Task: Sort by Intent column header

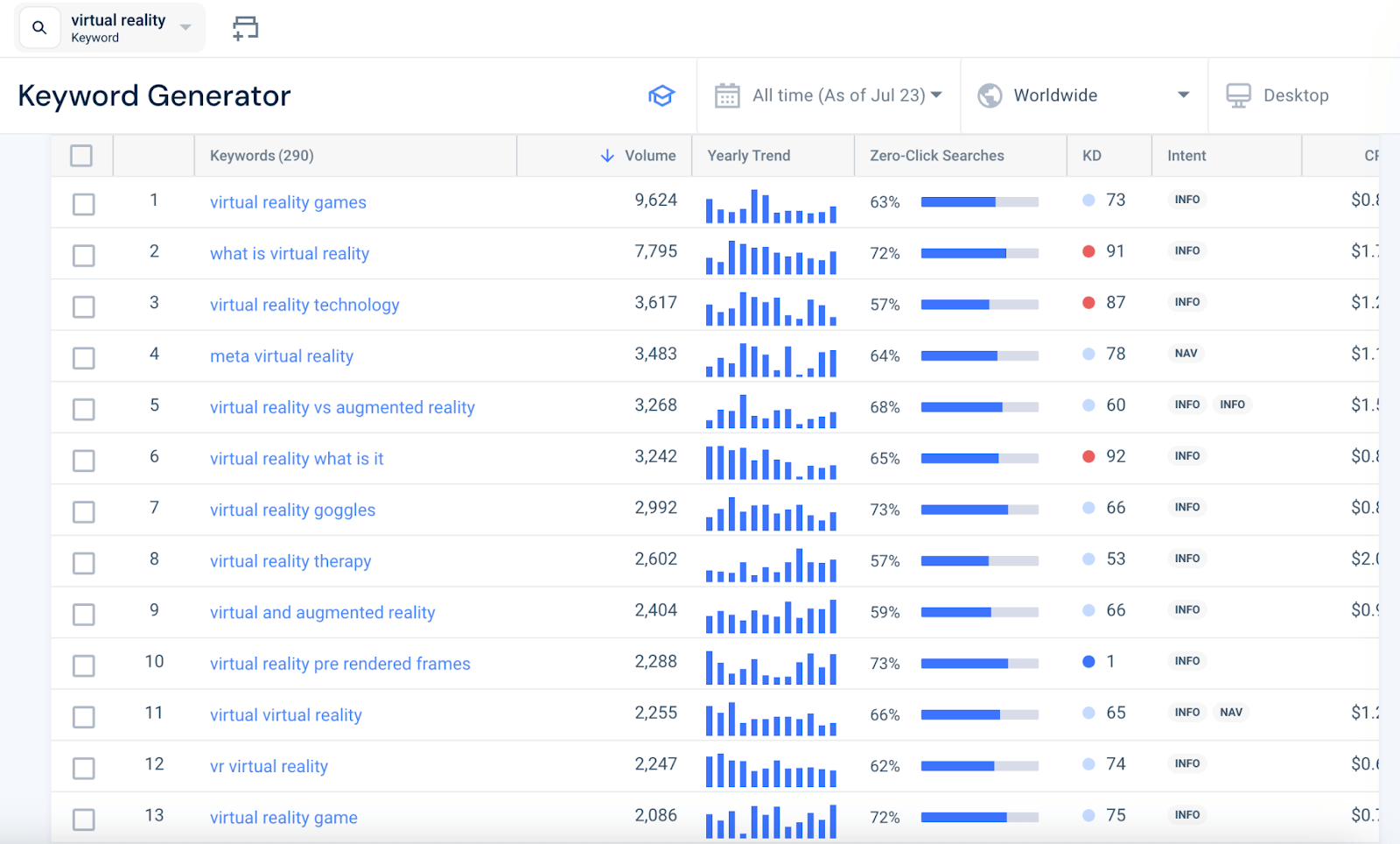Action: point(1186,156)
